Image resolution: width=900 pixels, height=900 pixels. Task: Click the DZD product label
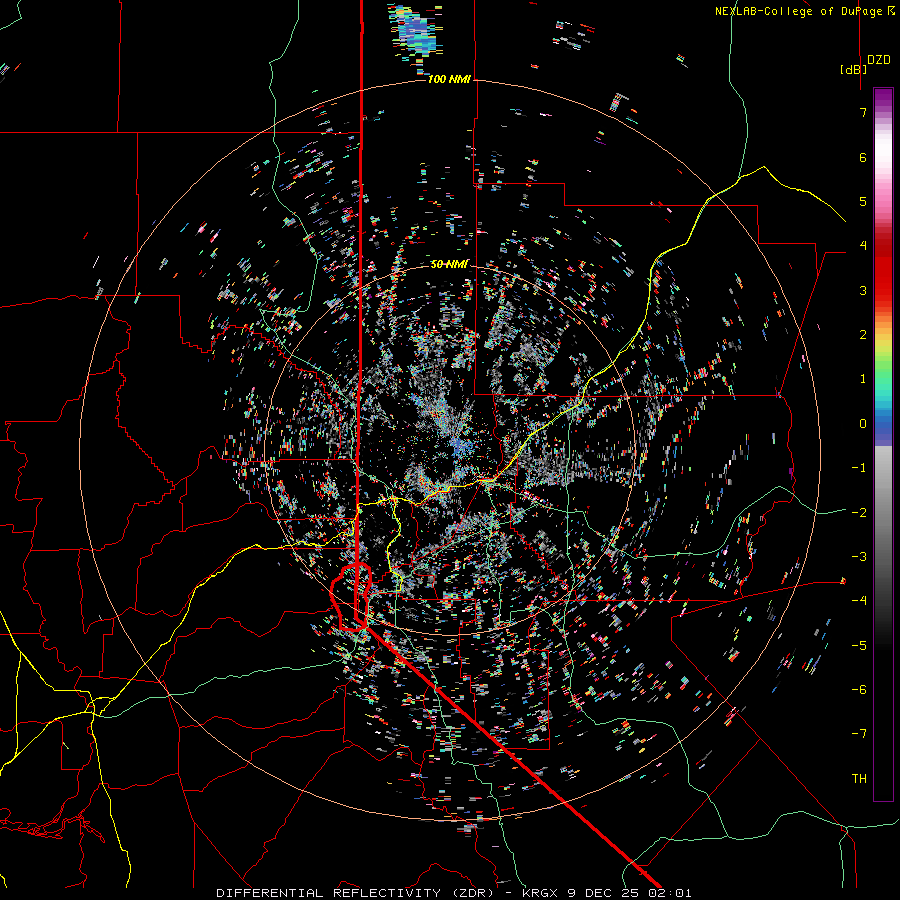pyautogui.click(x=879, y=60)
